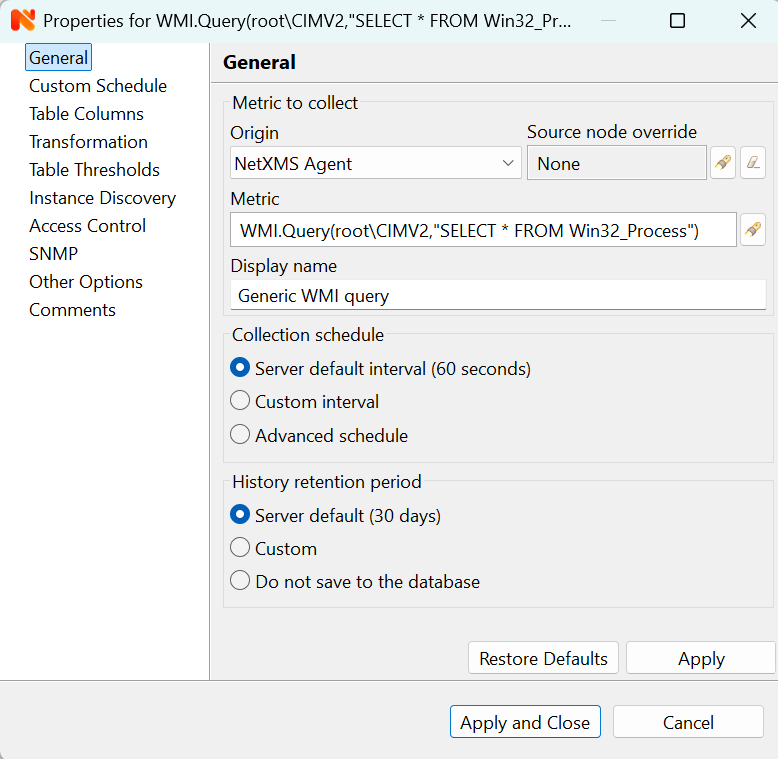Click the clear source node eraser icon
Viewport: 778px width, 759px height.
[753, 163]
